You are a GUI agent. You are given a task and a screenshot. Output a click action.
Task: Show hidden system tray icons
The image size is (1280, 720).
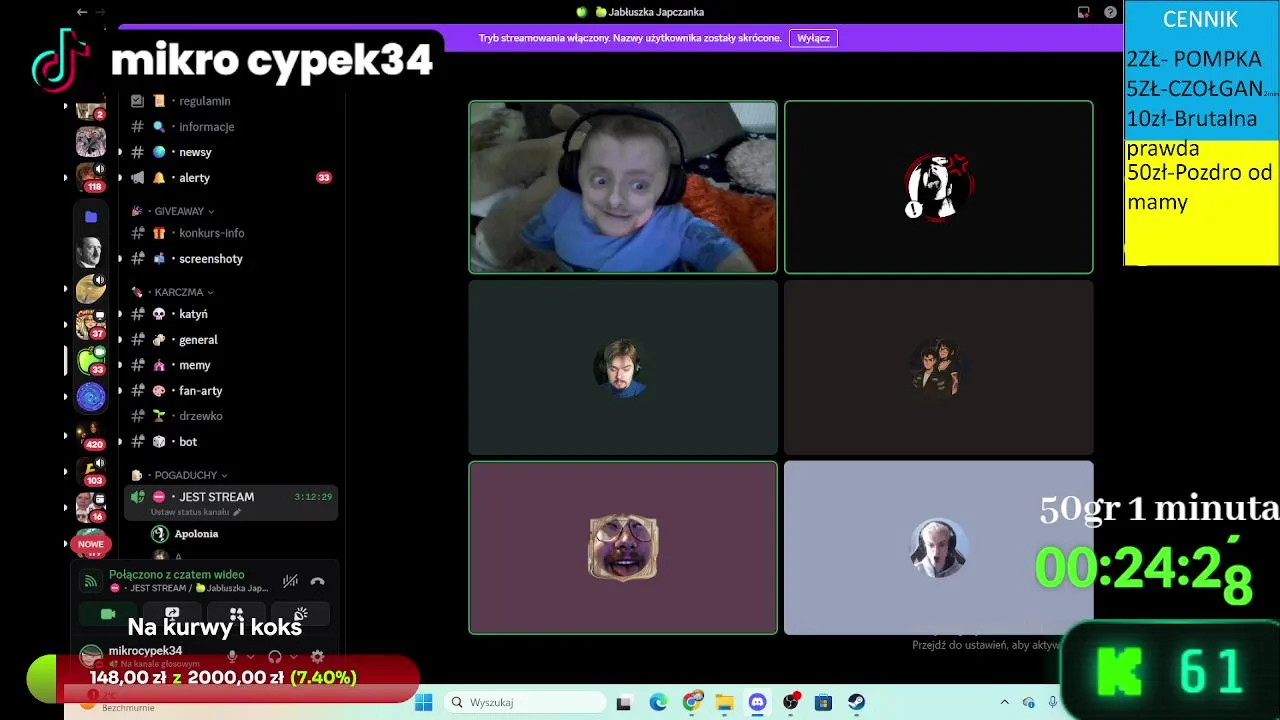pos(1005,702)
